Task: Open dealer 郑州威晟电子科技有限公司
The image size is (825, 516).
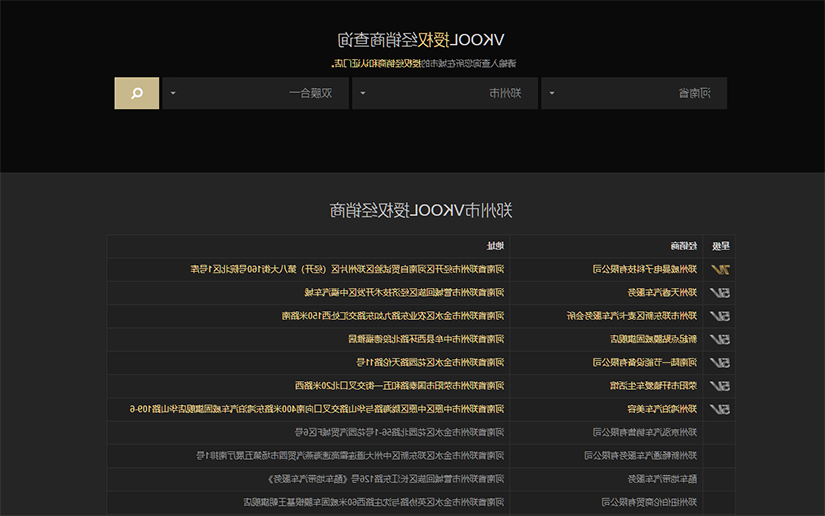Action: (x=645, y=269)
